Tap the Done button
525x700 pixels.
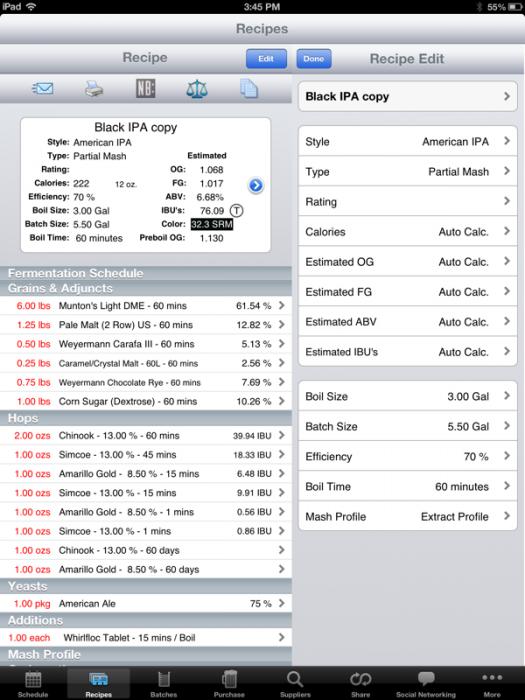coord(314,58)
